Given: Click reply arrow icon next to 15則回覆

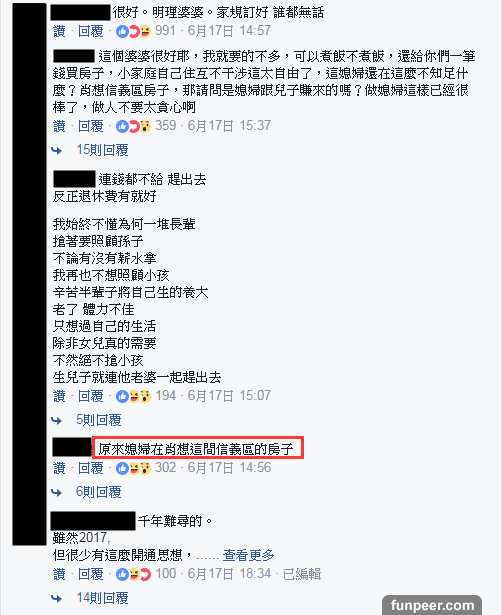Looking at the screenshot, I should point(57,150).
